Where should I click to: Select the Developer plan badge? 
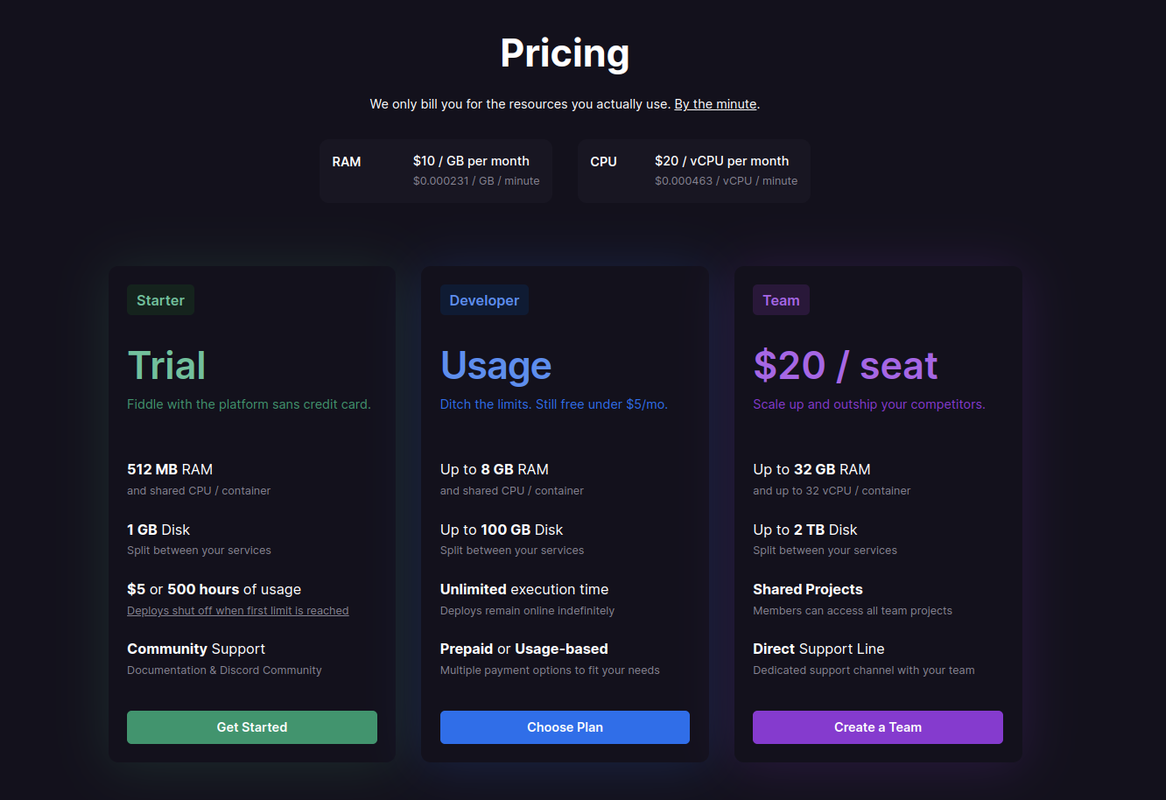[x=484, y=300]
